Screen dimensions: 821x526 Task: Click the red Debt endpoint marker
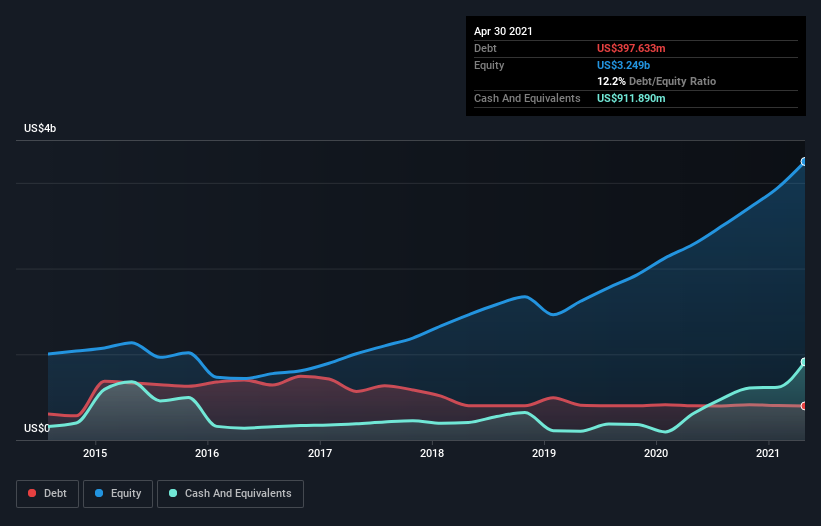click(804, 406)
